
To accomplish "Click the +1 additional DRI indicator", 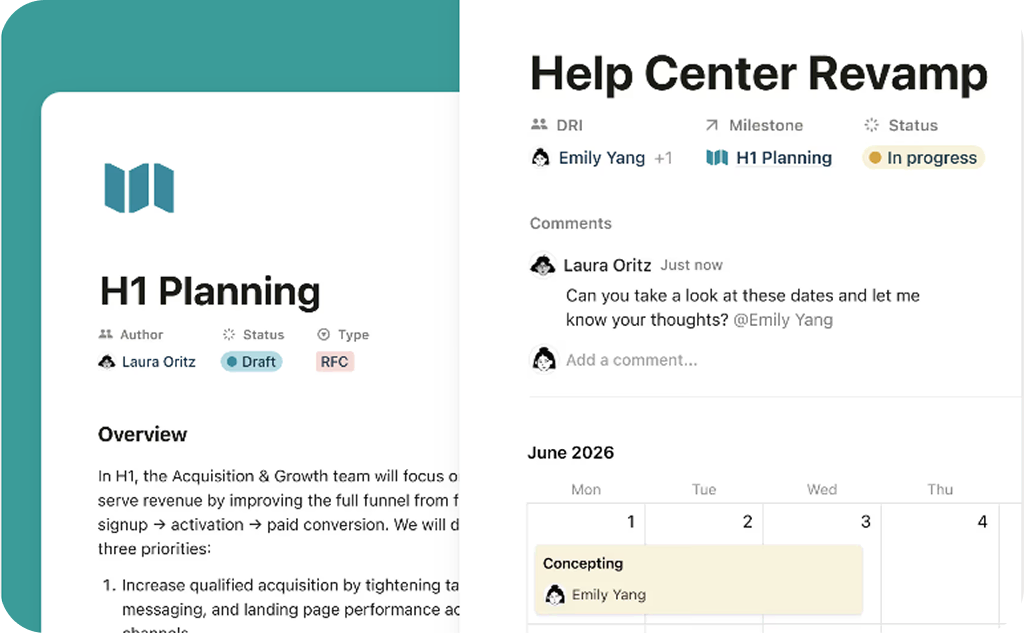I will click(663, 158).
